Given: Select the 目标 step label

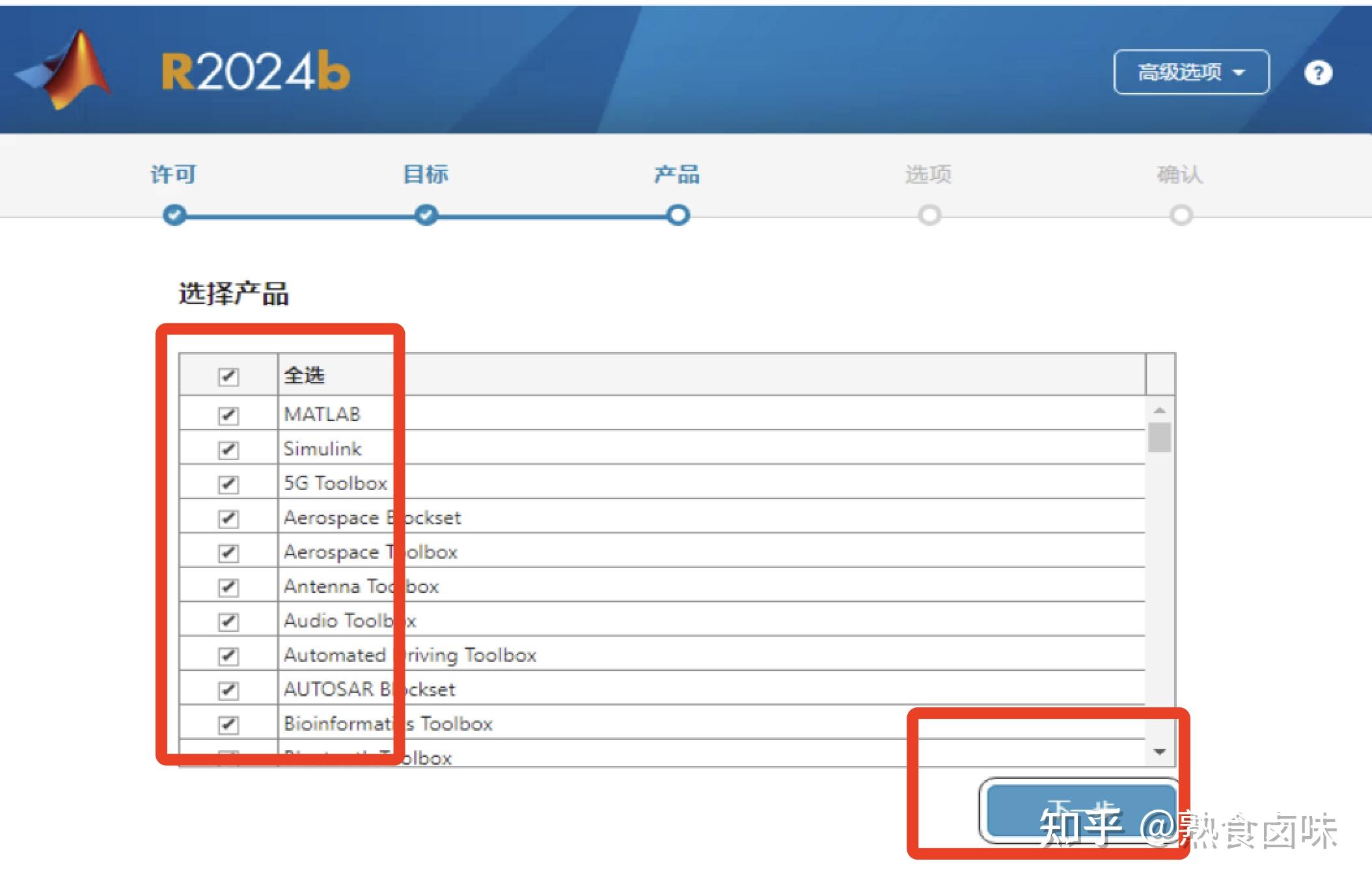Looking at the screenshot, I should tap(426, 174).
